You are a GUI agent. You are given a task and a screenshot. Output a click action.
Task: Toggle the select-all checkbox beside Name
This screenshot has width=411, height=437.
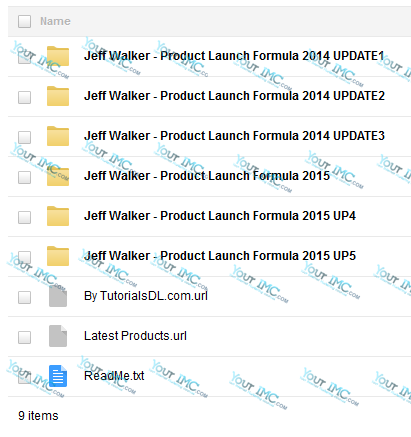[x=24, y=21]
